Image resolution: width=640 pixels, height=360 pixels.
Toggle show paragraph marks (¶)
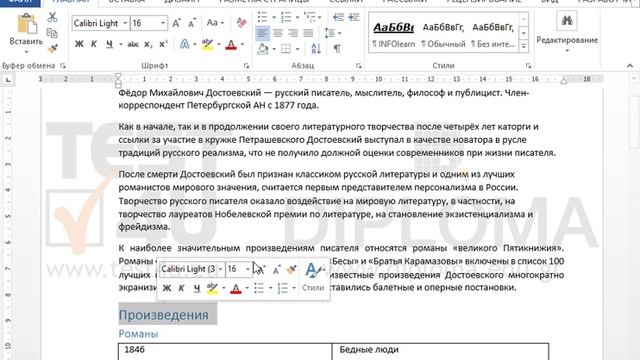click(x=337, y=49)
